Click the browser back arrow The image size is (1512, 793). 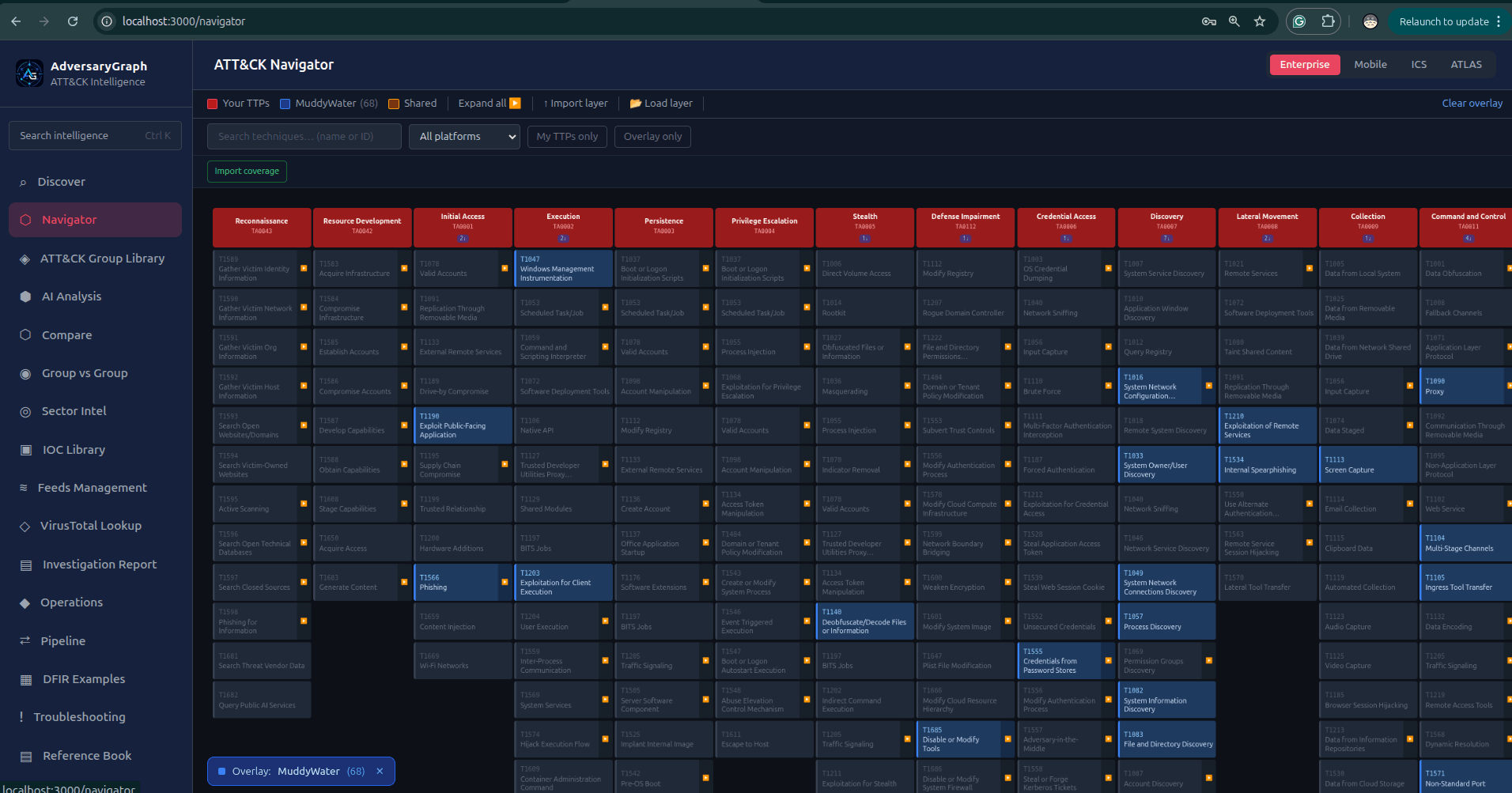click(16, 21)
